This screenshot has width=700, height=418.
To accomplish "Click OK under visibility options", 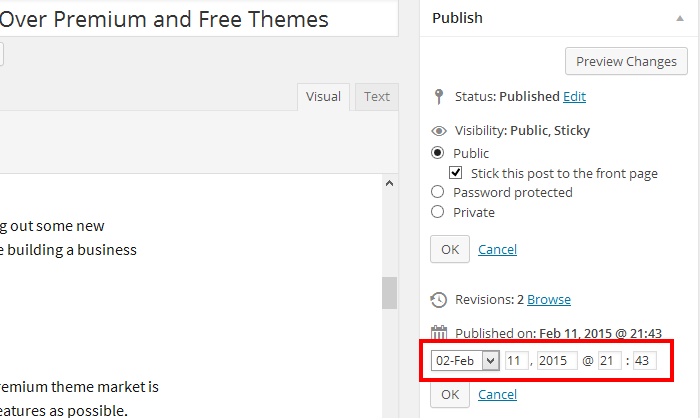I will tap(450, 249).
